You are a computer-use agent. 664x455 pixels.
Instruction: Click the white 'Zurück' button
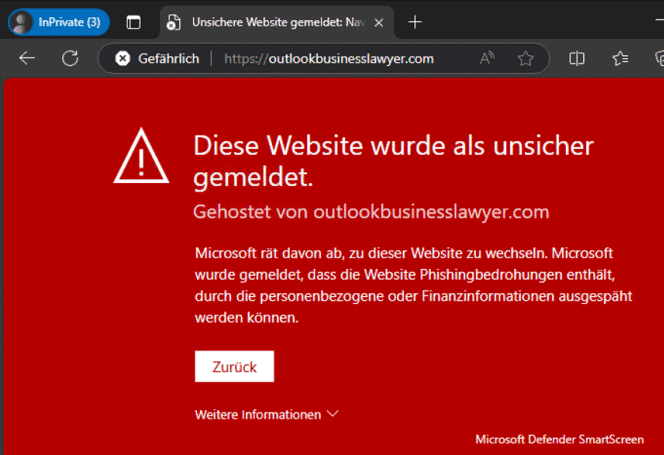pos(234,366)
